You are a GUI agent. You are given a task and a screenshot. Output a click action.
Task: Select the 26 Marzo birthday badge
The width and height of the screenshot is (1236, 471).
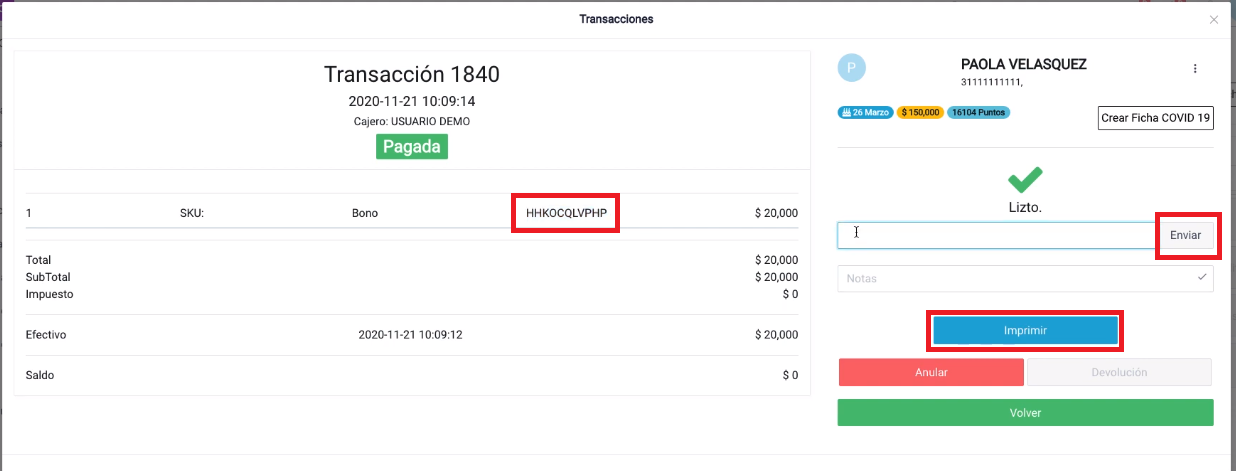click(865, 113)
